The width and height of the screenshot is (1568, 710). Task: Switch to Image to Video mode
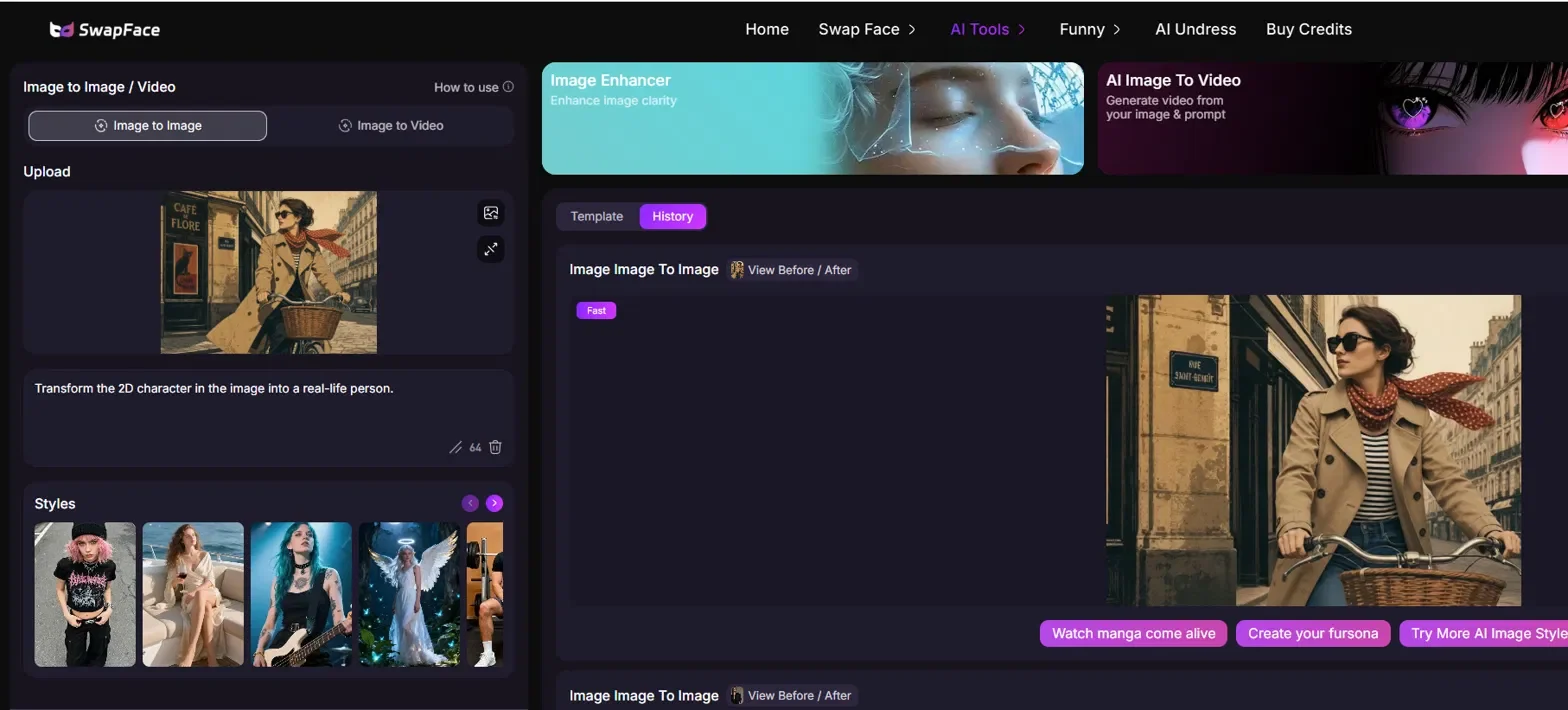point(391,126)
